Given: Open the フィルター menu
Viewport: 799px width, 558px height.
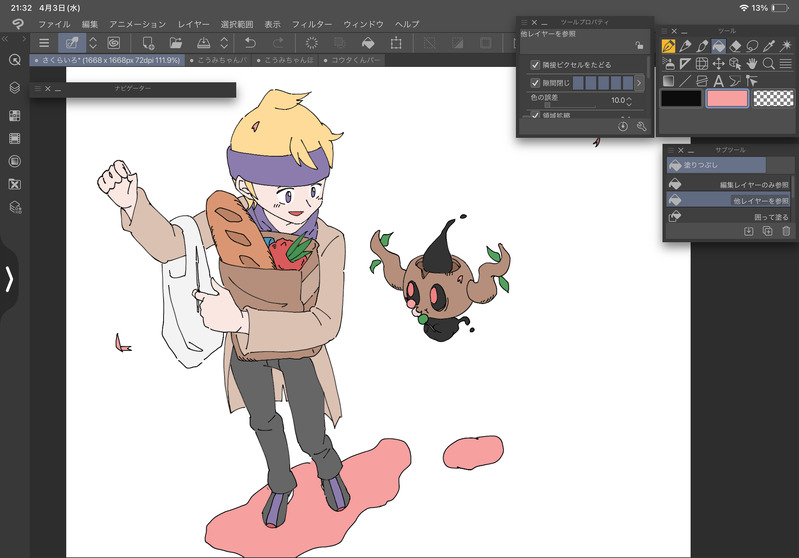Looking at the screenshot, I should pyautogui.click(x=311, y=24).
